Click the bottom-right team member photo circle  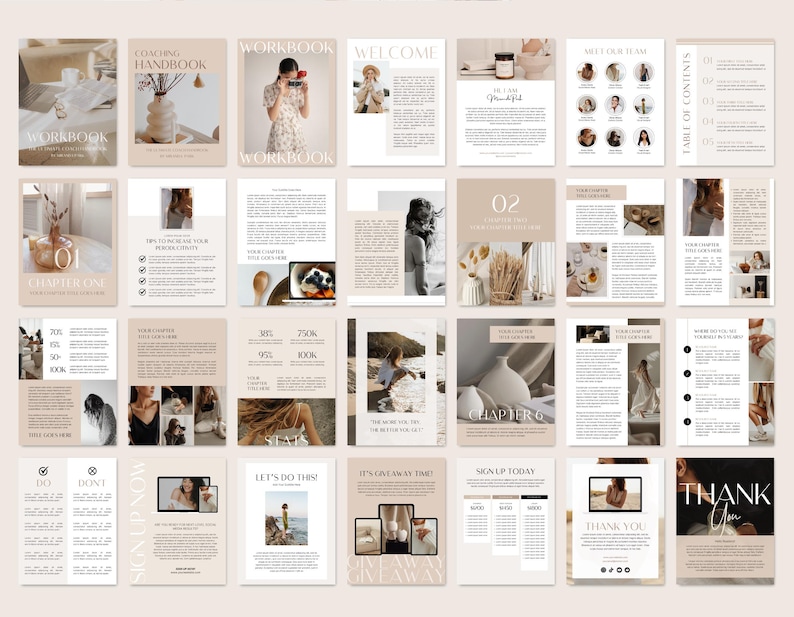644,137
